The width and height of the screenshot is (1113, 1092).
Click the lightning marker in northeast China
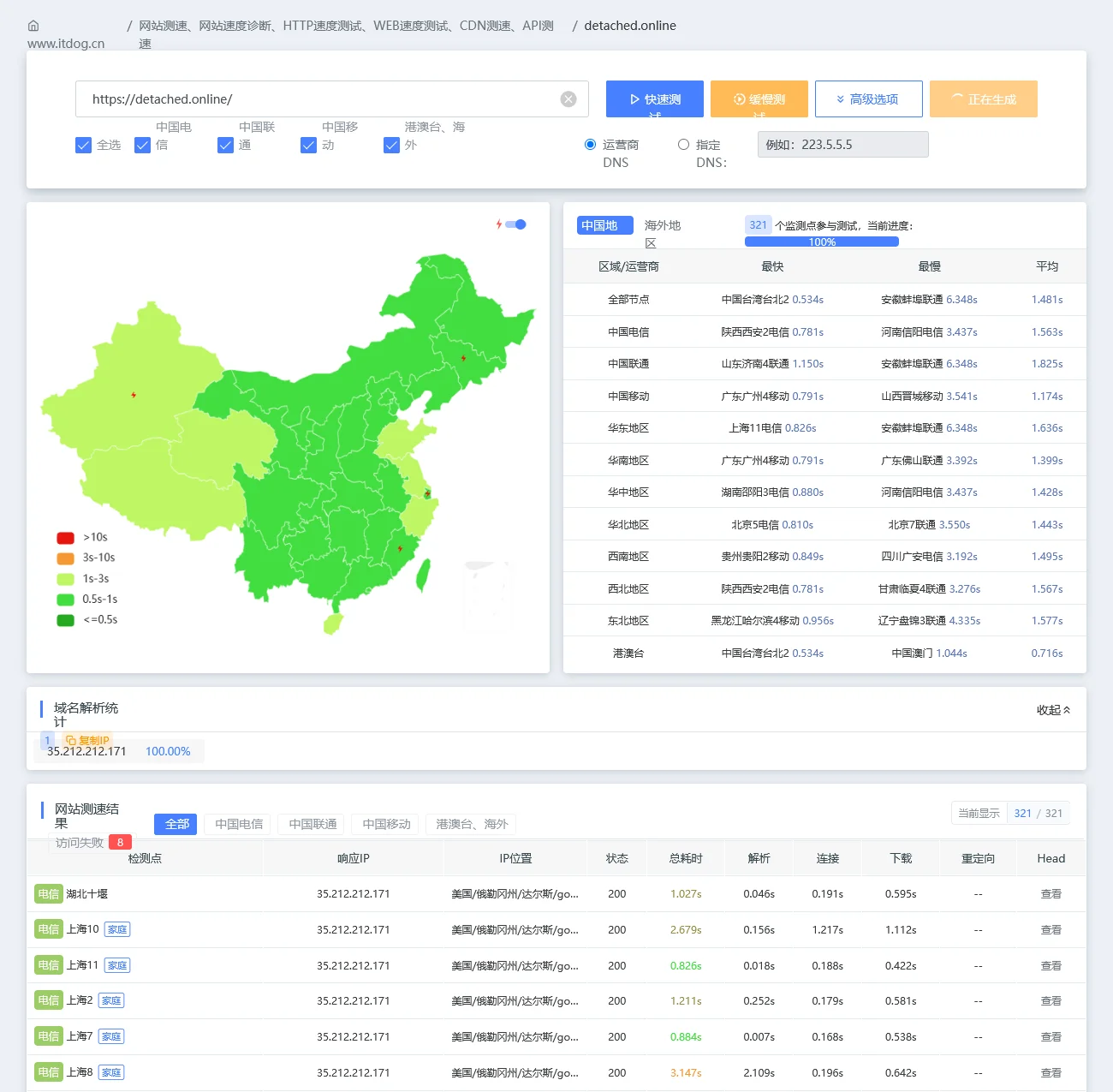[x=463, y=358]
